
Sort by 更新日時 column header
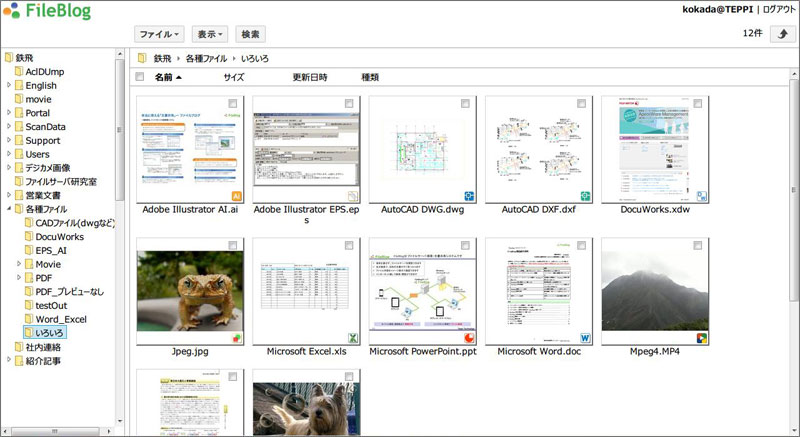tap(310, 78)
